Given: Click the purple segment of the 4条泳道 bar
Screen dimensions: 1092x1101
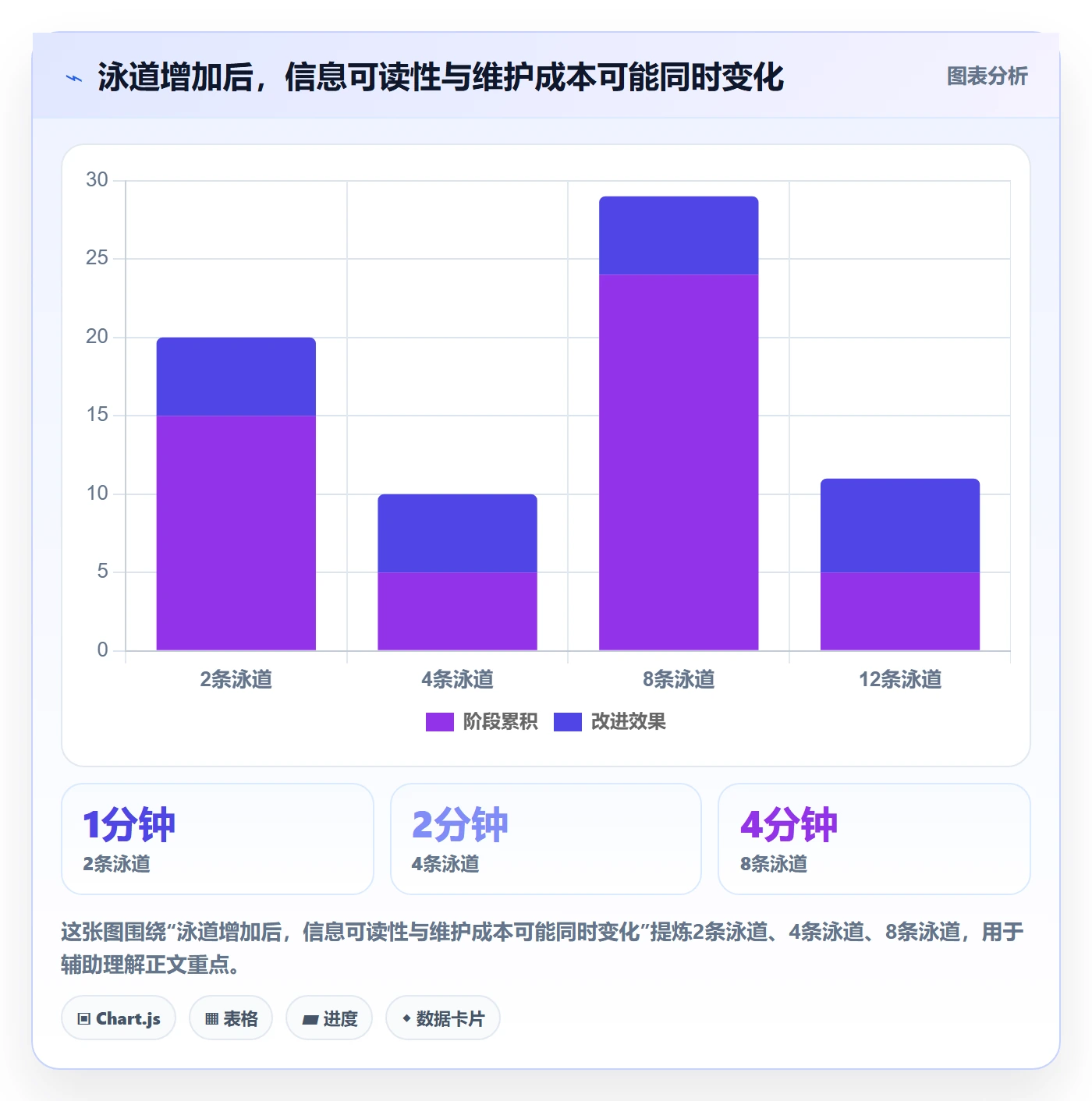Looking at the screenshot, I should coord(458,611).
